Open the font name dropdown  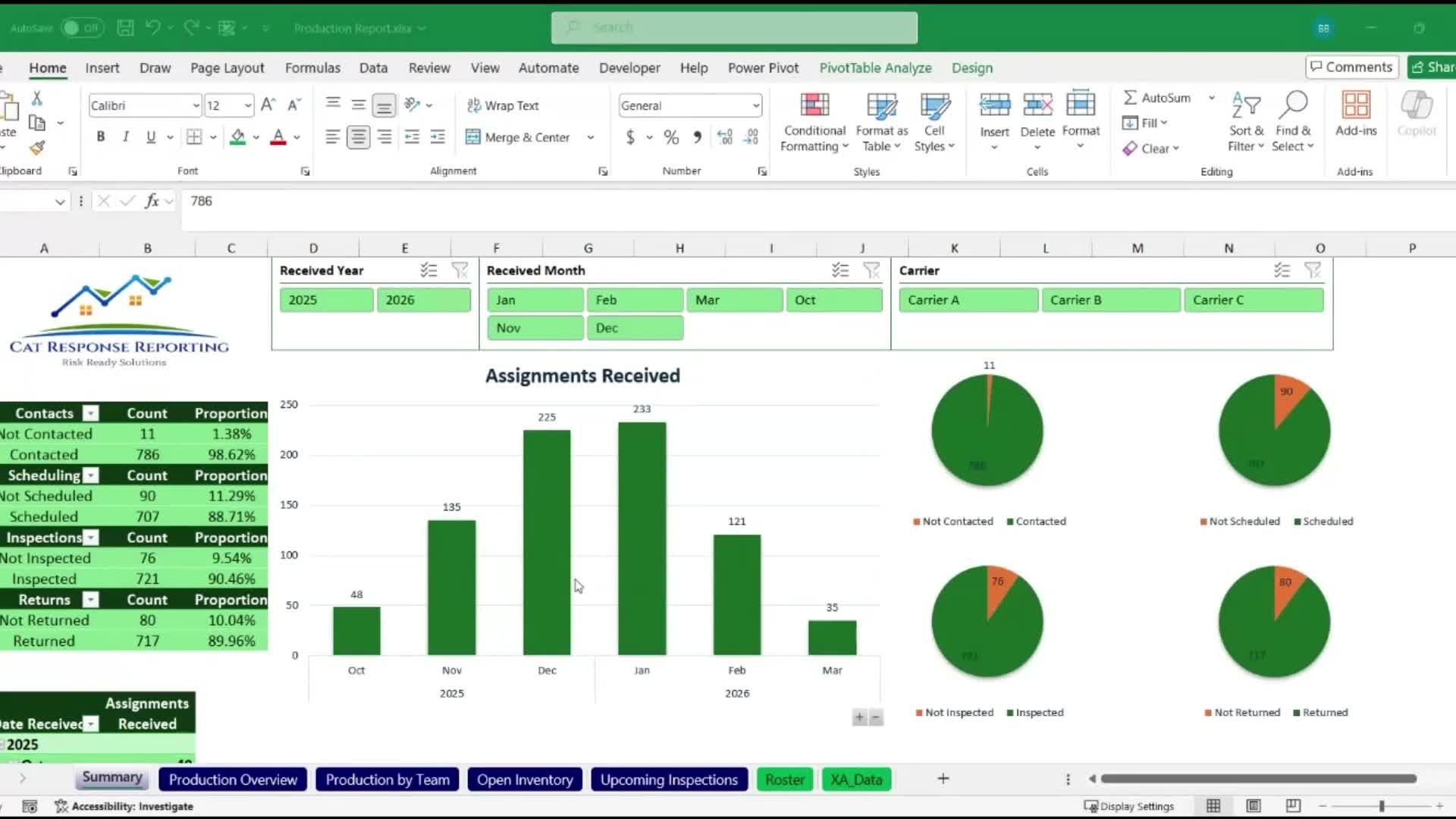[196, 106]
